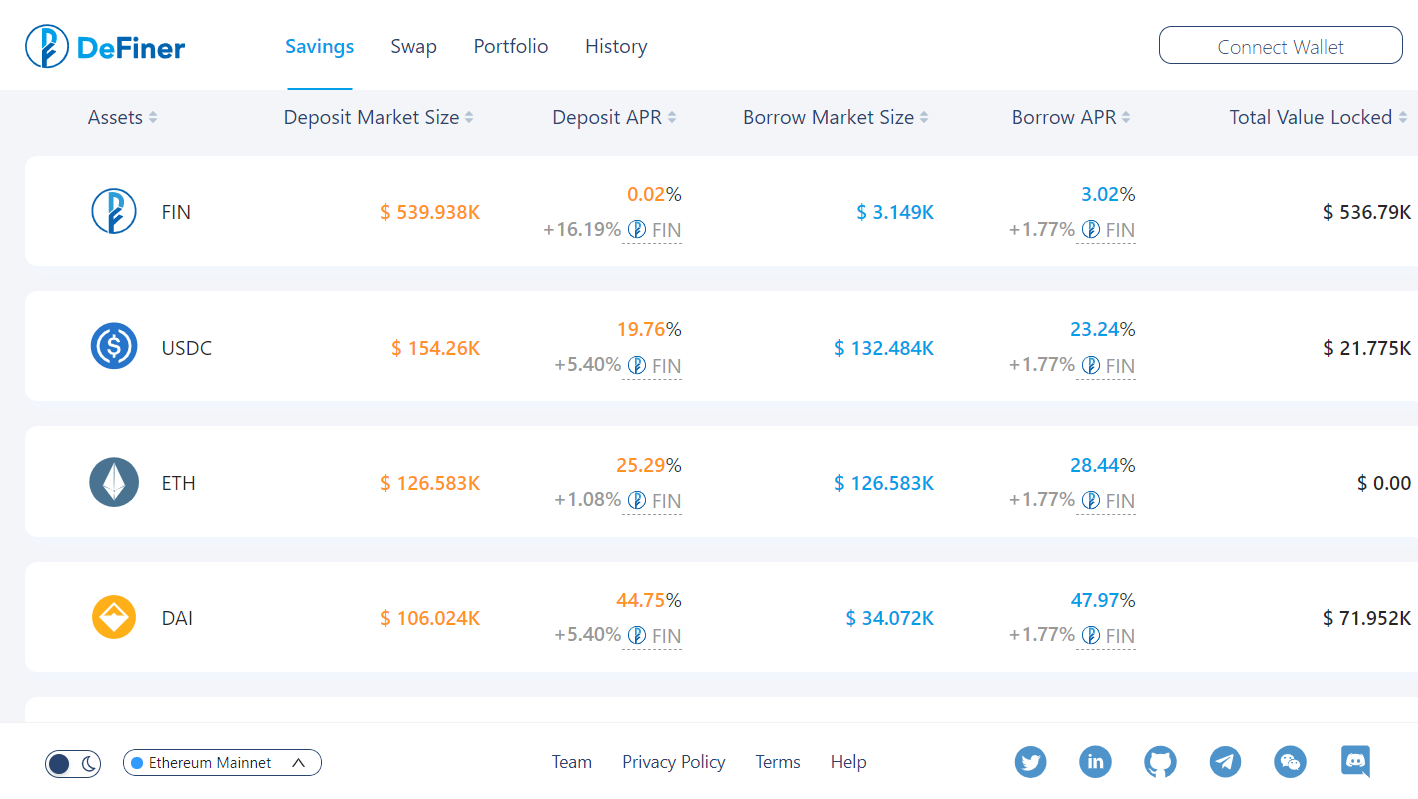Click the $ 34.072K borrow value
1418x799 pixels.
(x=890, y=618)
